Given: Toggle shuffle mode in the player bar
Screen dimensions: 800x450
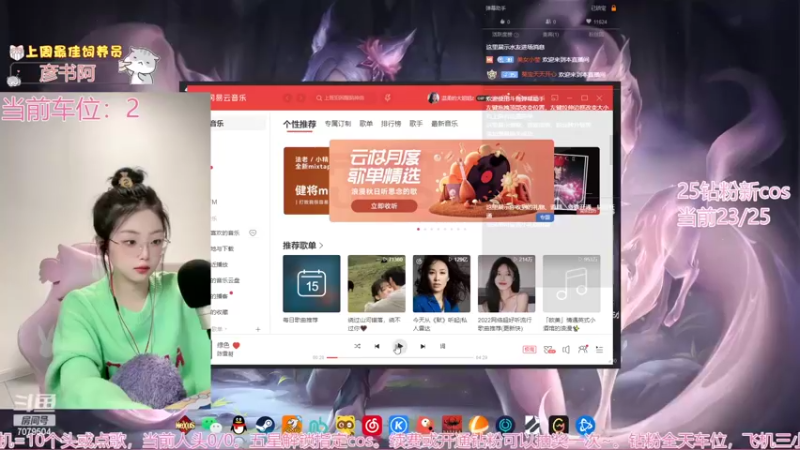Looking at the screenshot, I should click(x=357, y=346).
